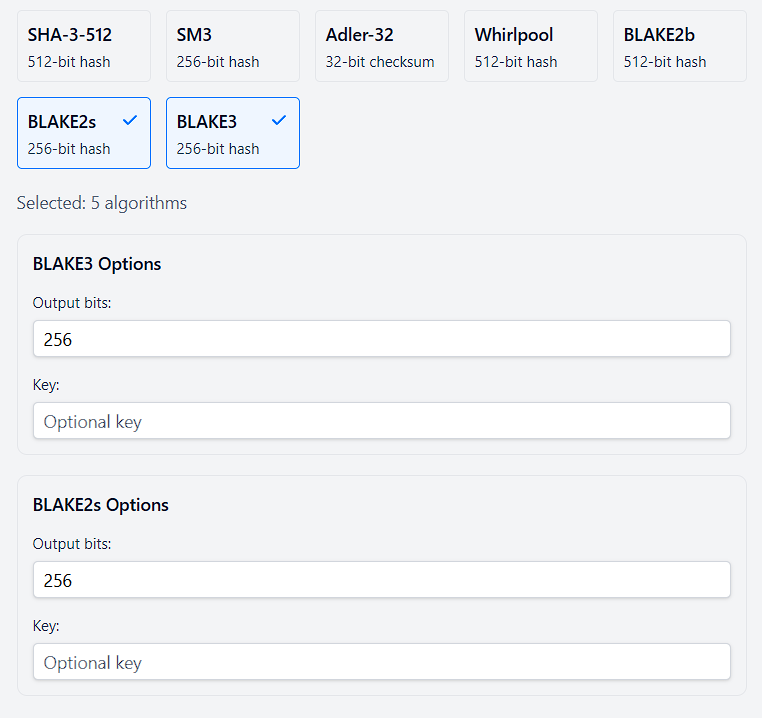The width and height of the screenshot is (762, 718).
Task: Select the SHA-3-512 algorithm card
Action: tap(84, 46)
